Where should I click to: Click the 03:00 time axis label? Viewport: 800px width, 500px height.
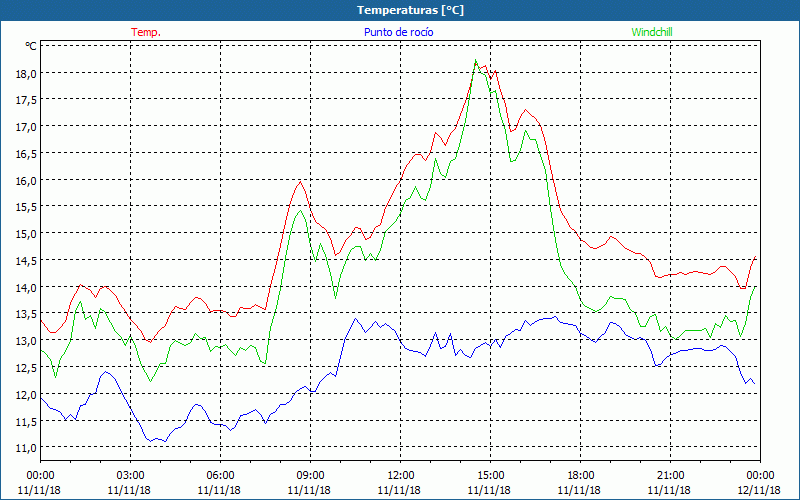point(130,476)
